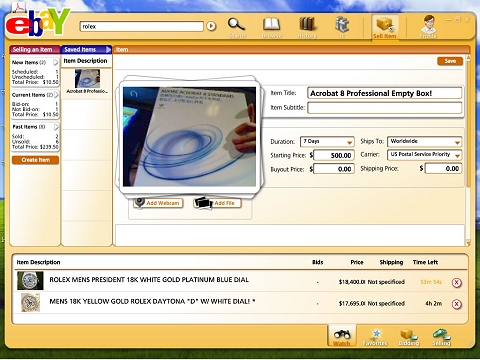The width and height of the screenshot is (480, 360).
Task: Click the Add Webcam button
Action: pos(158,203)
